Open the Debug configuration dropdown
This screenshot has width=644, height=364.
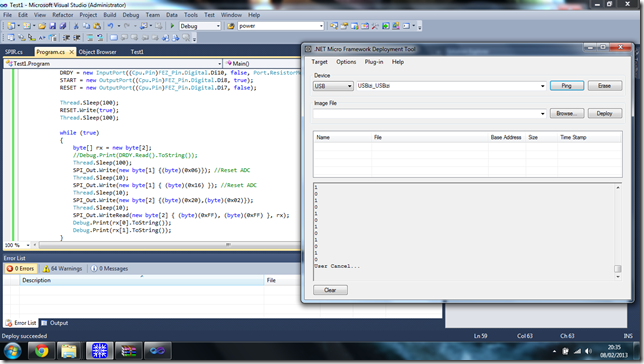(x=200, y=26)
